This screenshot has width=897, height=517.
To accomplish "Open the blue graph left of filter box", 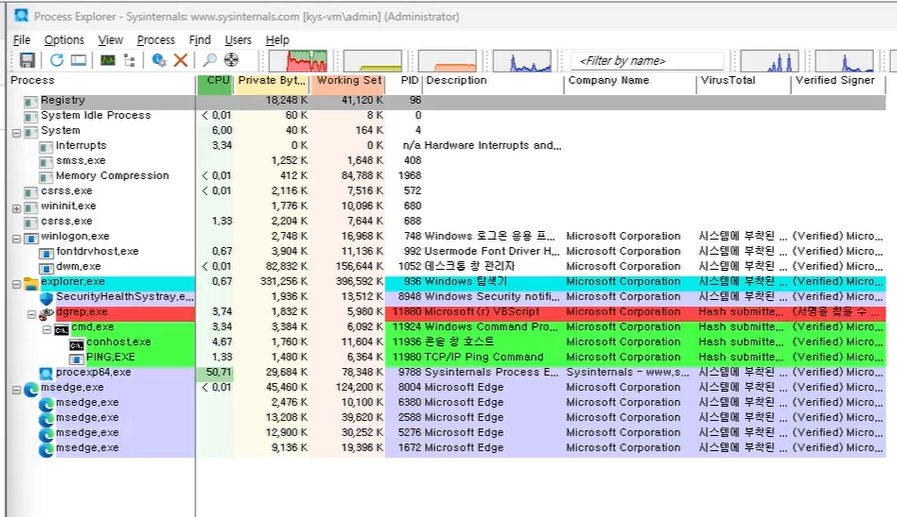I will (522, 61).
